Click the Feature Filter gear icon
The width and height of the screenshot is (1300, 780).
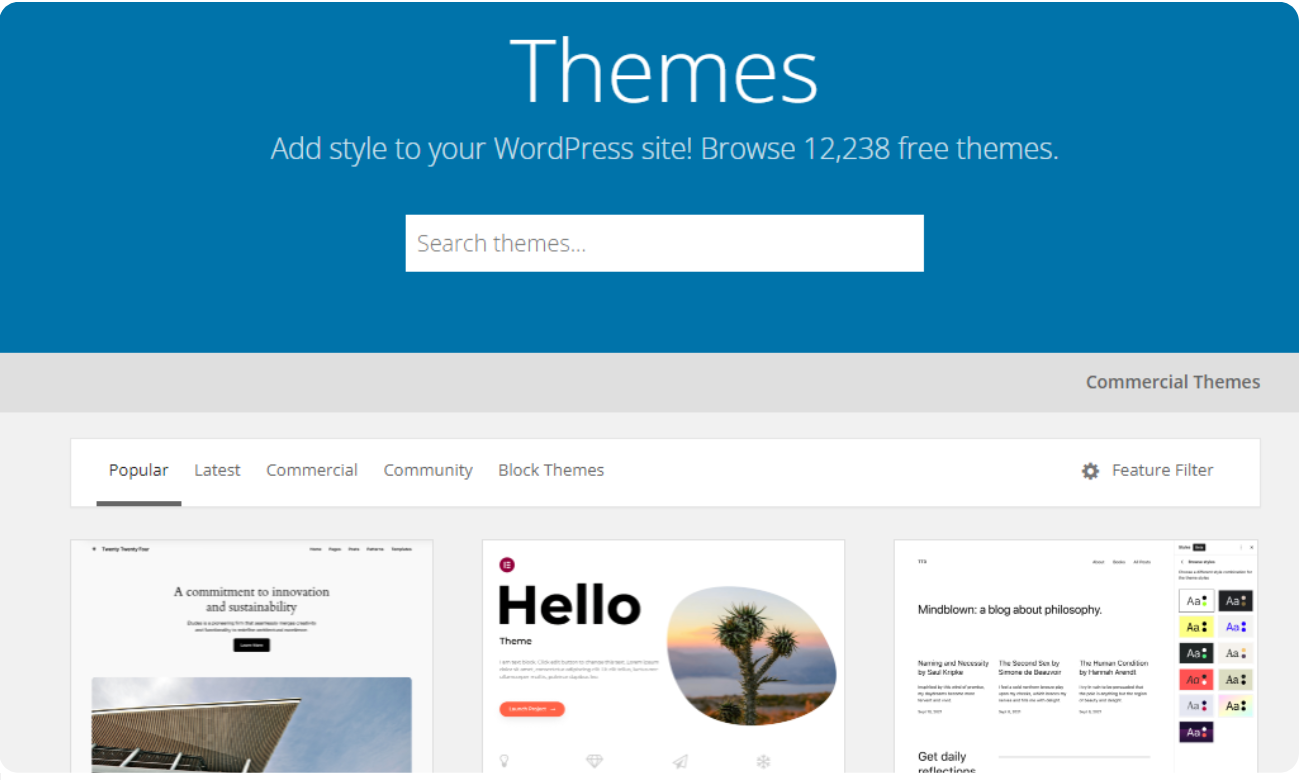[1090, 471]
